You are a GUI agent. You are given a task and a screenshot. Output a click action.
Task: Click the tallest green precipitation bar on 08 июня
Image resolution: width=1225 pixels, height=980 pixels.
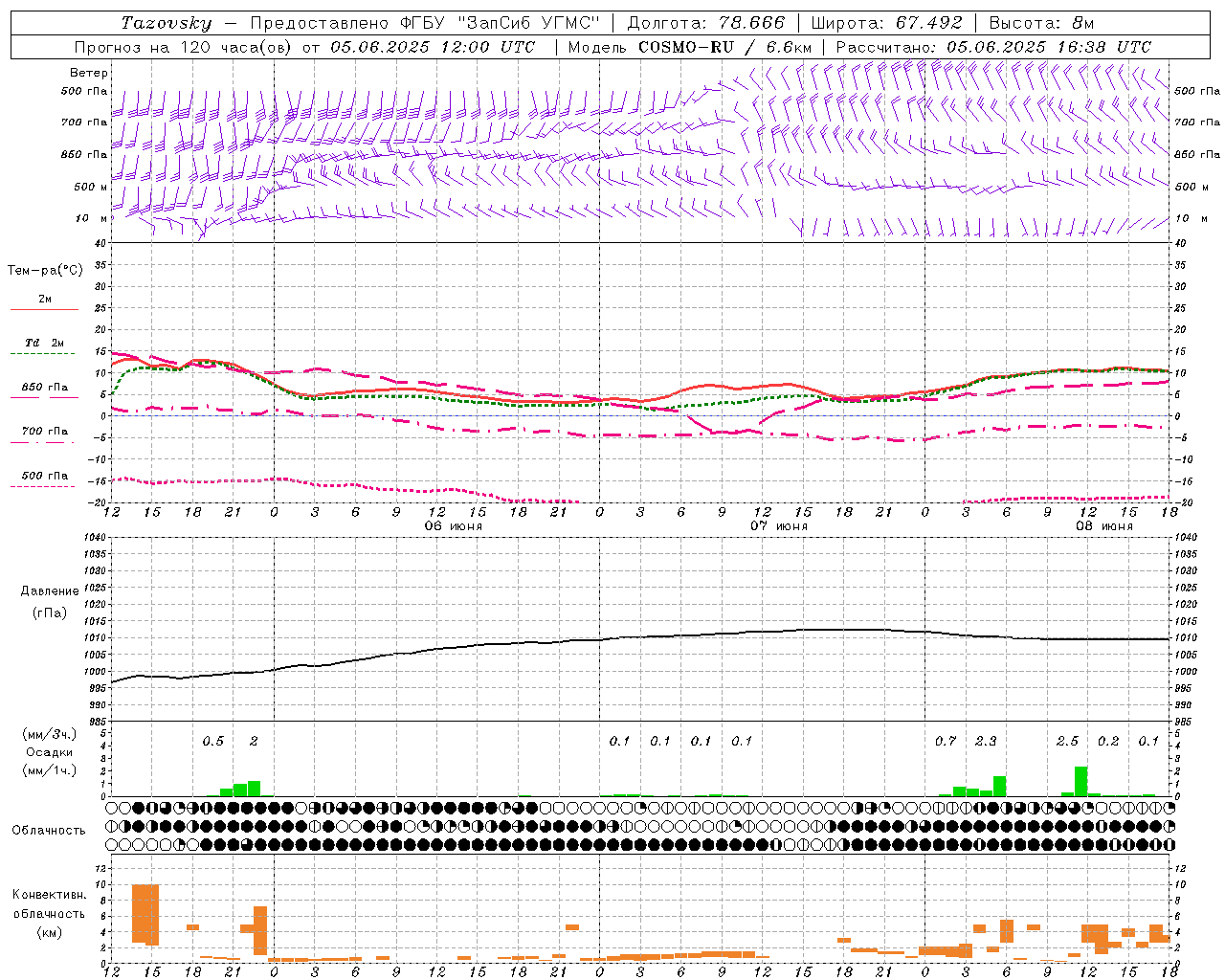pos(1080,781)
